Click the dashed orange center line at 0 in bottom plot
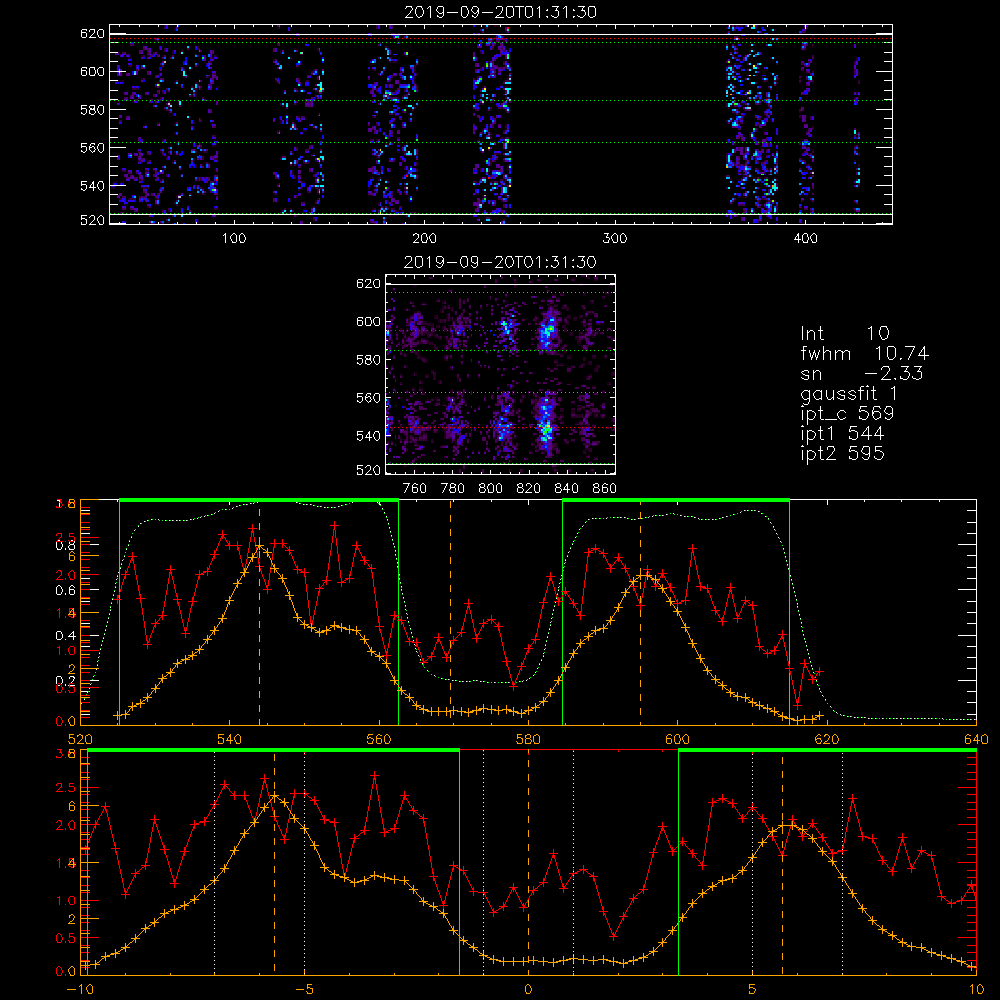Viewport: 1000px width, 1000px height. pos(528,861)
